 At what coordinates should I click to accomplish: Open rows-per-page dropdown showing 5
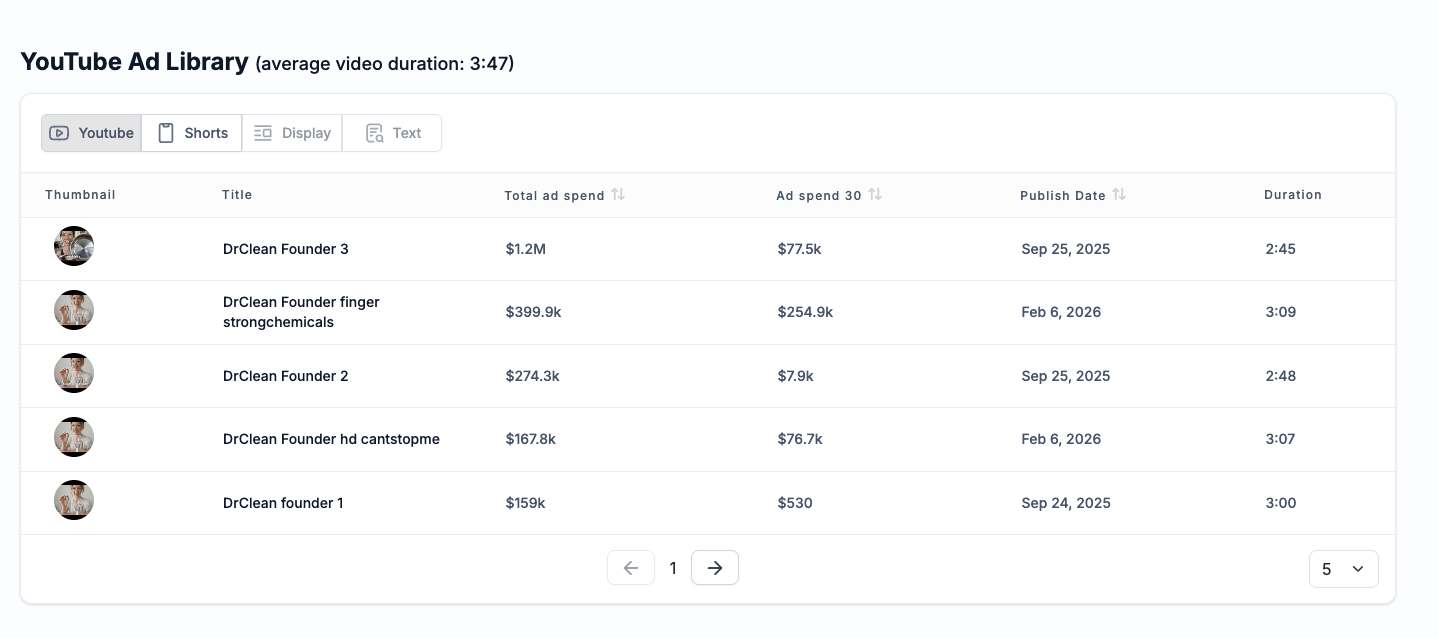[x=1343, y=569]
